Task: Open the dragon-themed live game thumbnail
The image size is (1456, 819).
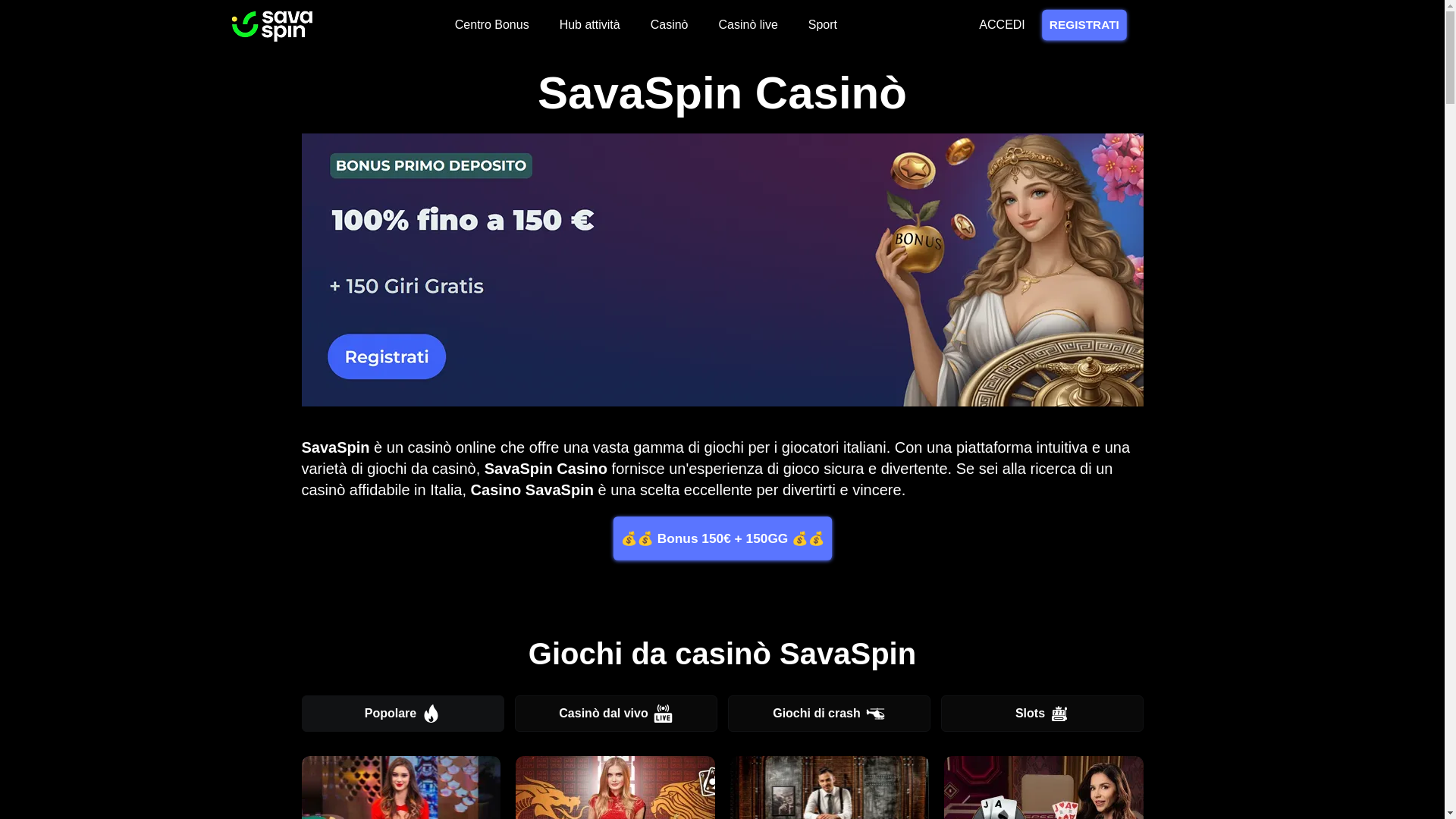Action: pos(615,787)
